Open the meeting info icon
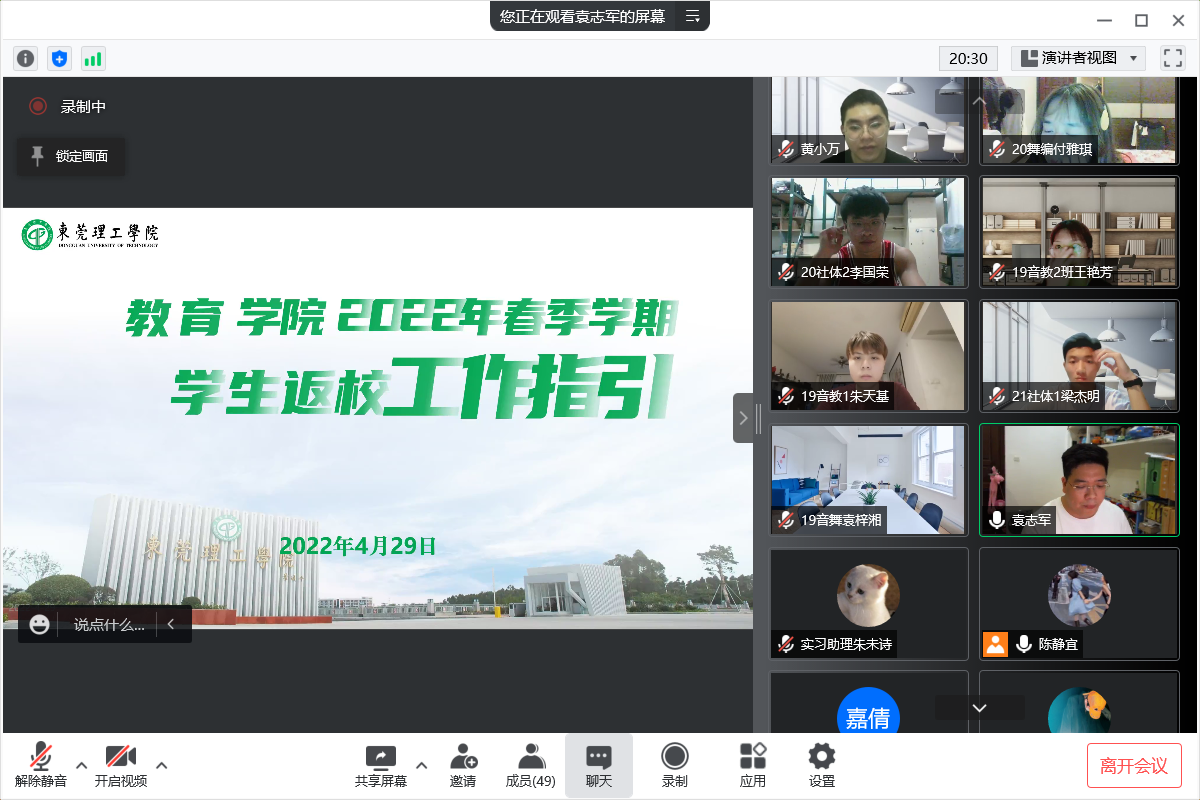1200x800 pixels. (x=25, y=59)
